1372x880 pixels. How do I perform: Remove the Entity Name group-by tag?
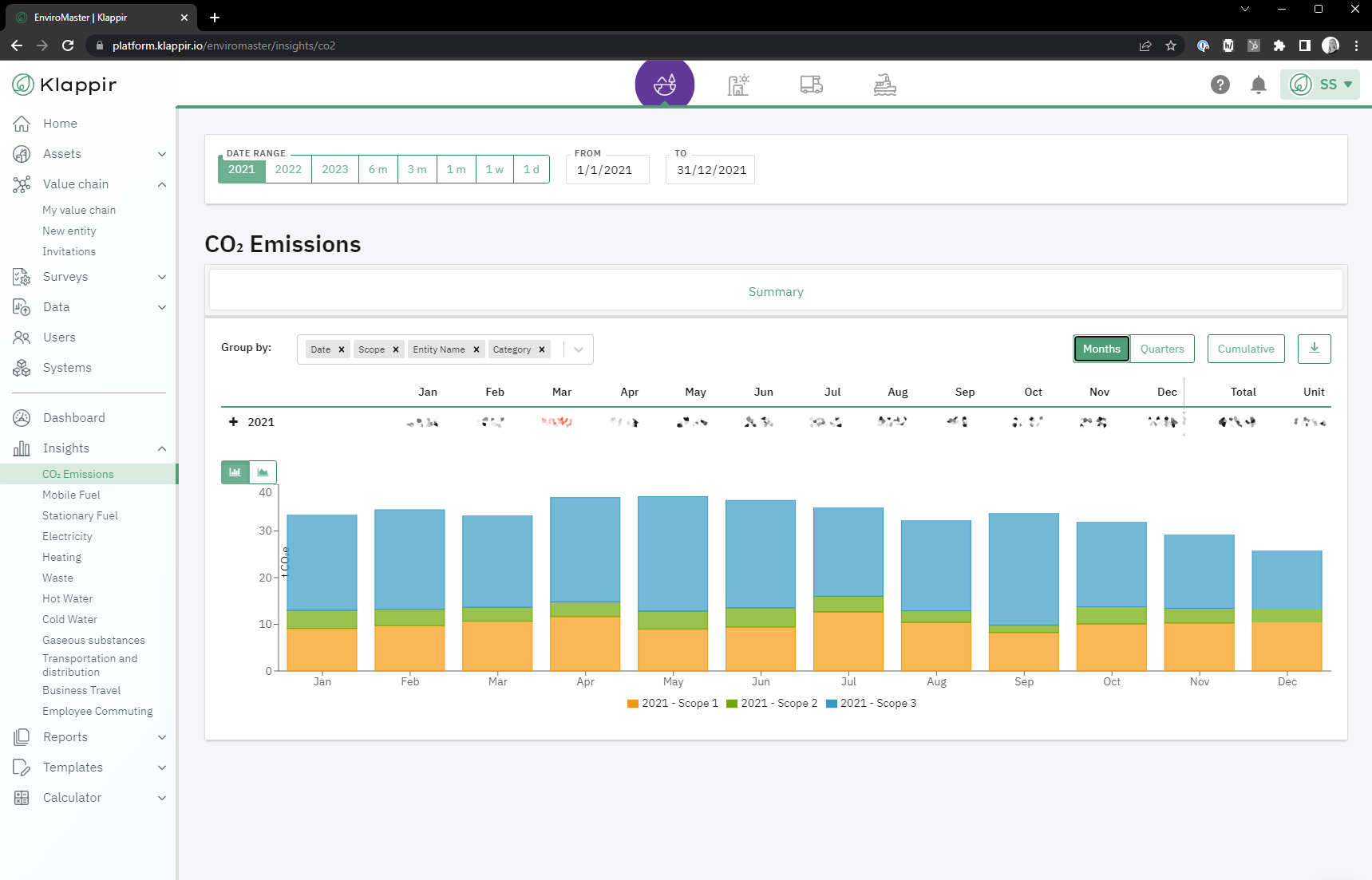click(476, 349)
